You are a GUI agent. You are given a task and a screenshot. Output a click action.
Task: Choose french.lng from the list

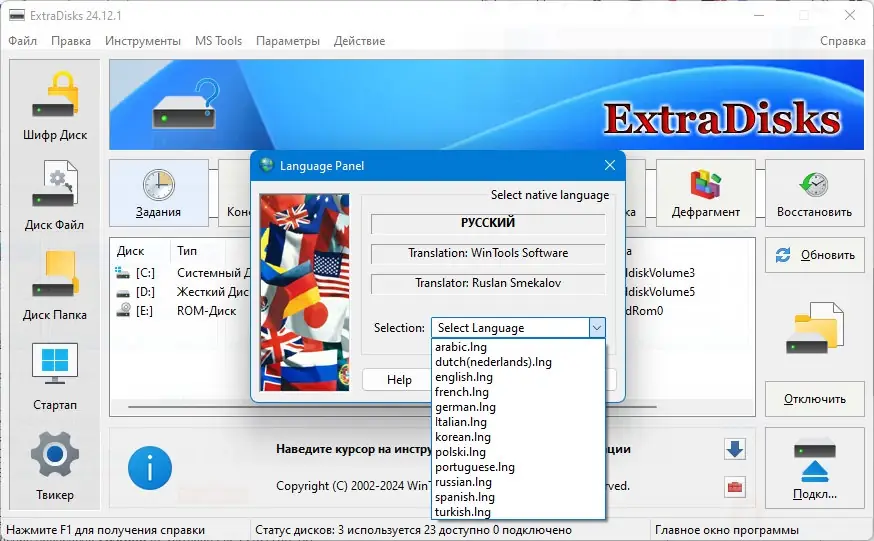tap(518, 392)
